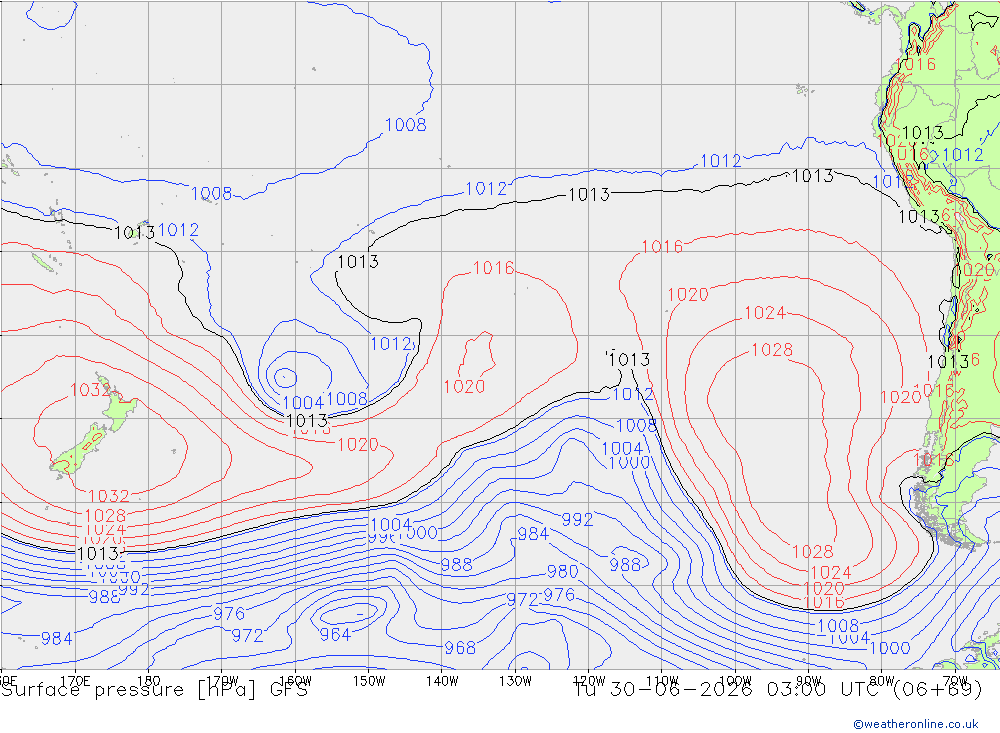Click the 70W longitude axis label
This screenshot has height=733, width=1000.
tap(955, 681)
